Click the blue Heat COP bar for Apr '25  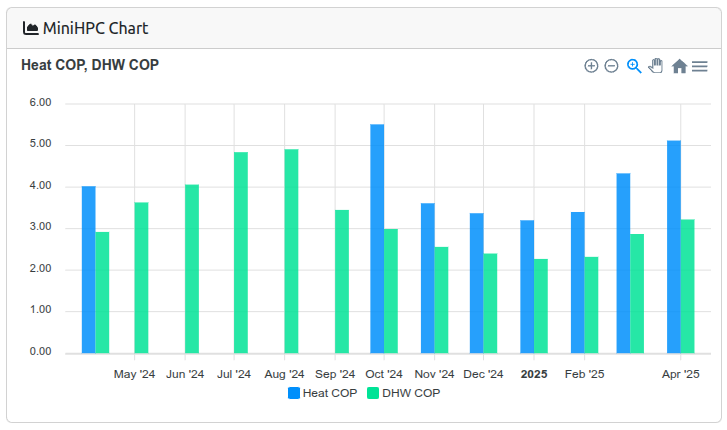(x=674, y=246)
